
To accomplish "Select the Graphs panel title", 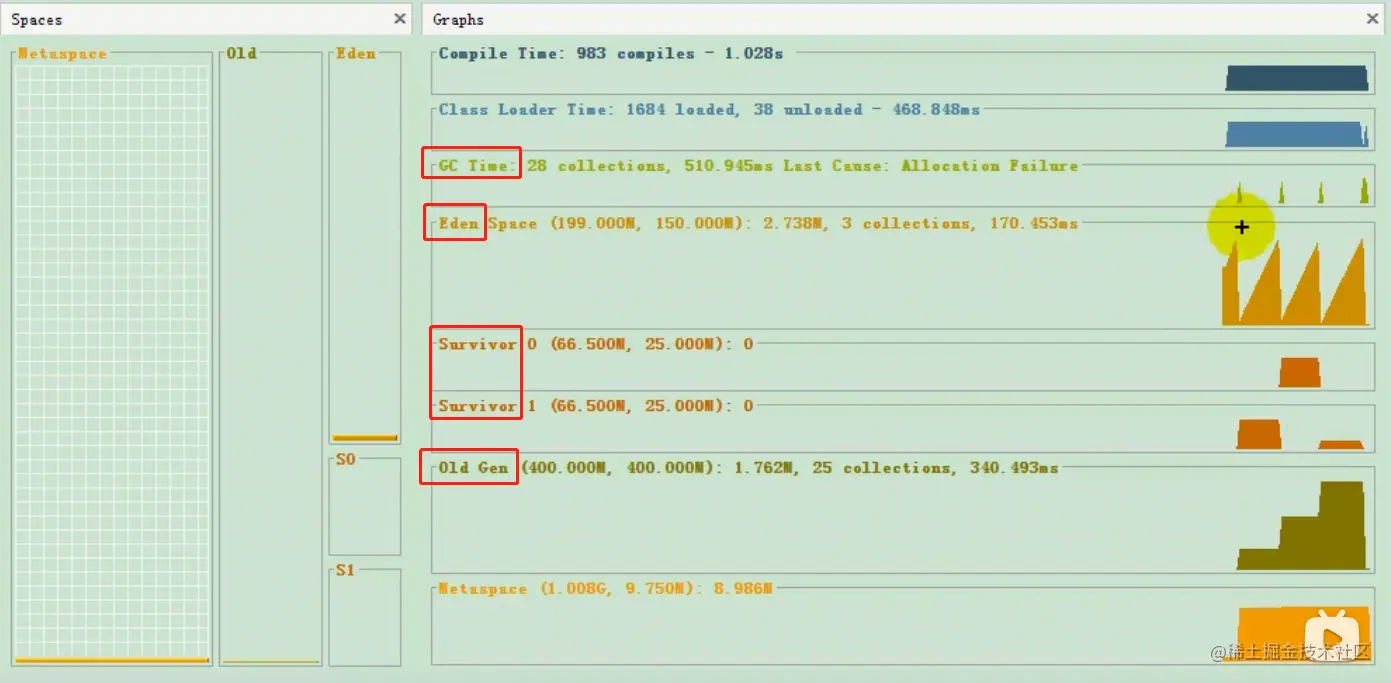I will [x=458, y=20].
